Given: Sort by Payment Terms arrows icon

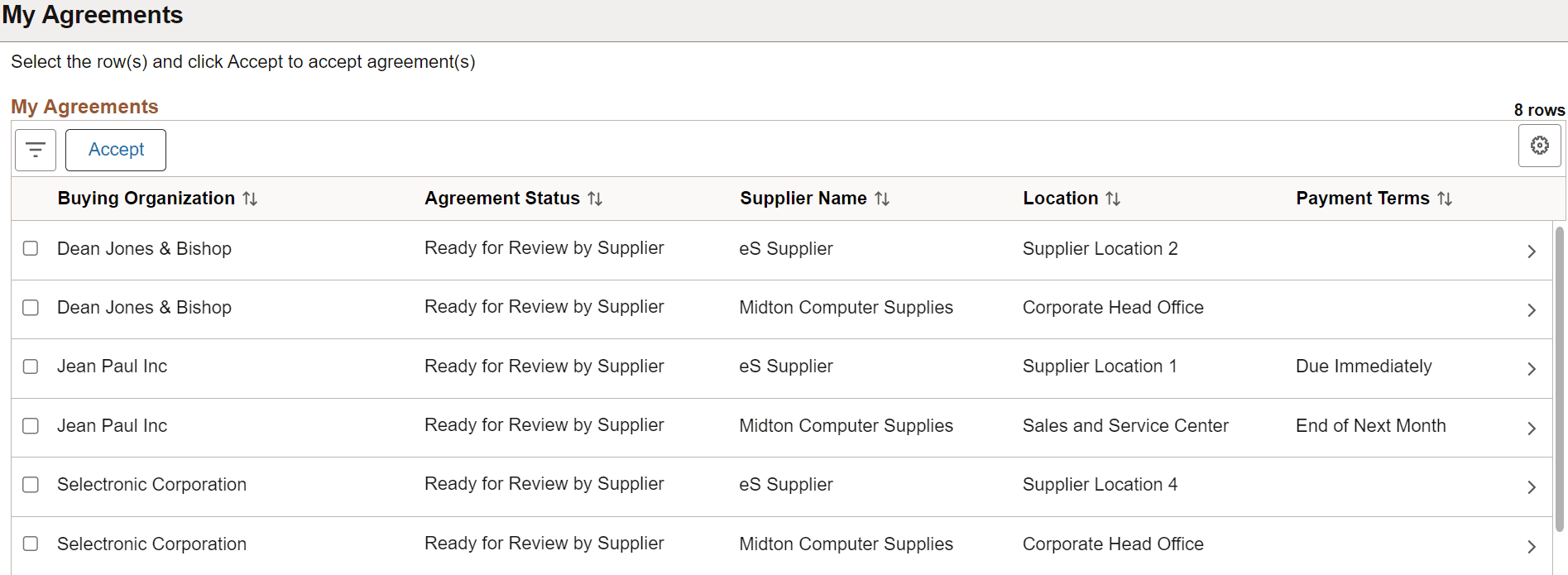Looking at the screenshot, I should tap(1445, 199).
